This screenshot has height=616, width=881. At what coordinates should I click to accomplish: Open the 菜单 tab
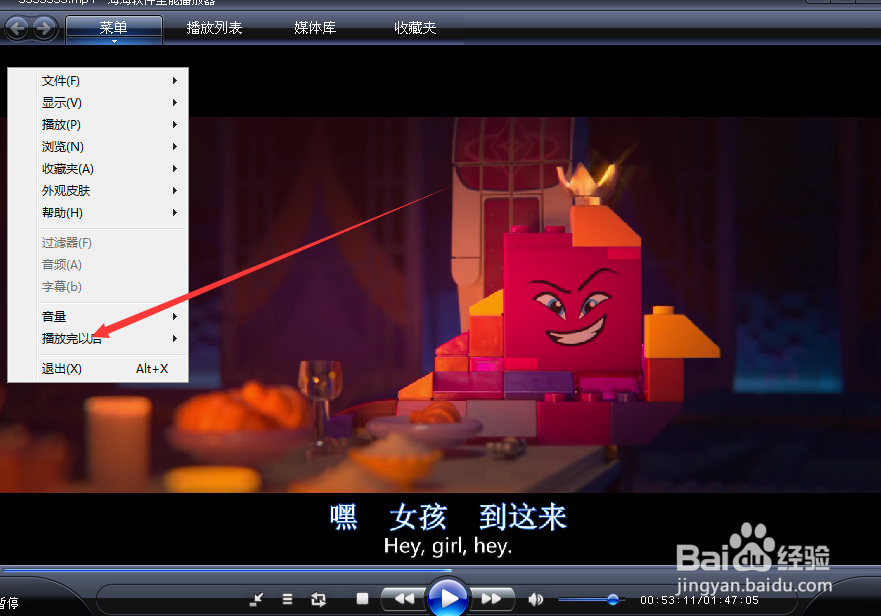pyautogui.click(x=114, y=28)
